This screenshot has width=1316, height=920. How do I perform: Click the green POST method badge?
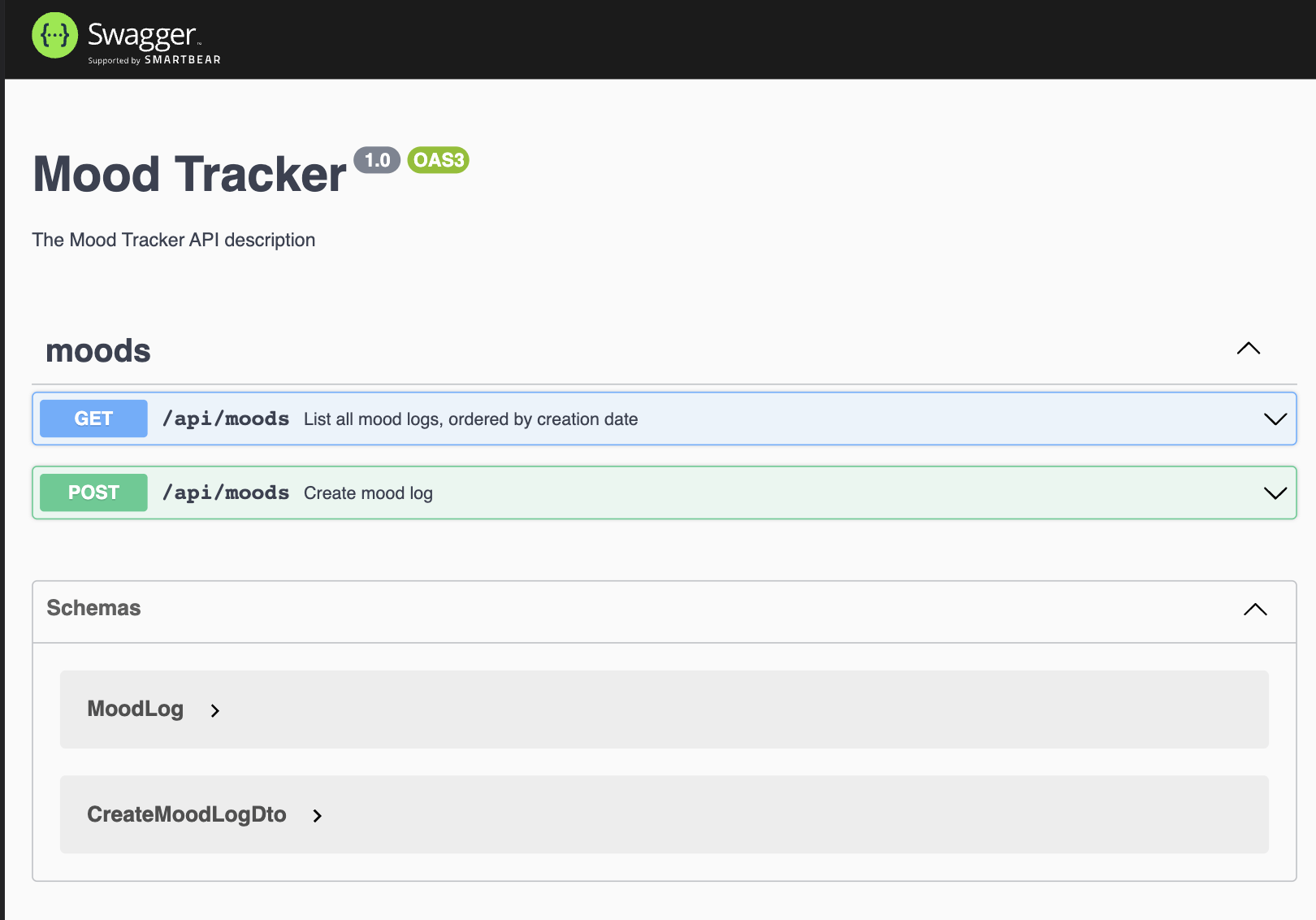click(x=93, y=493)
